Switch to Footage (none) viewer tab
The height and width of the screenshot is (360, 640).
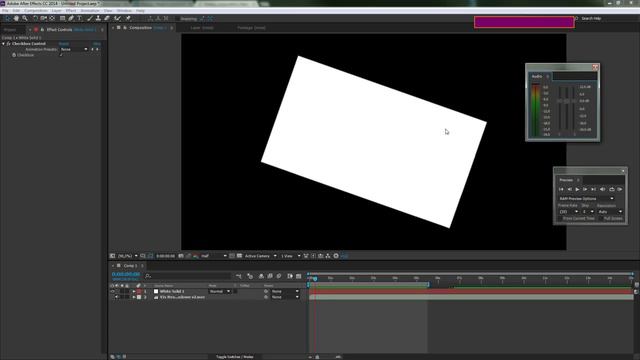[x=251, y=28]
